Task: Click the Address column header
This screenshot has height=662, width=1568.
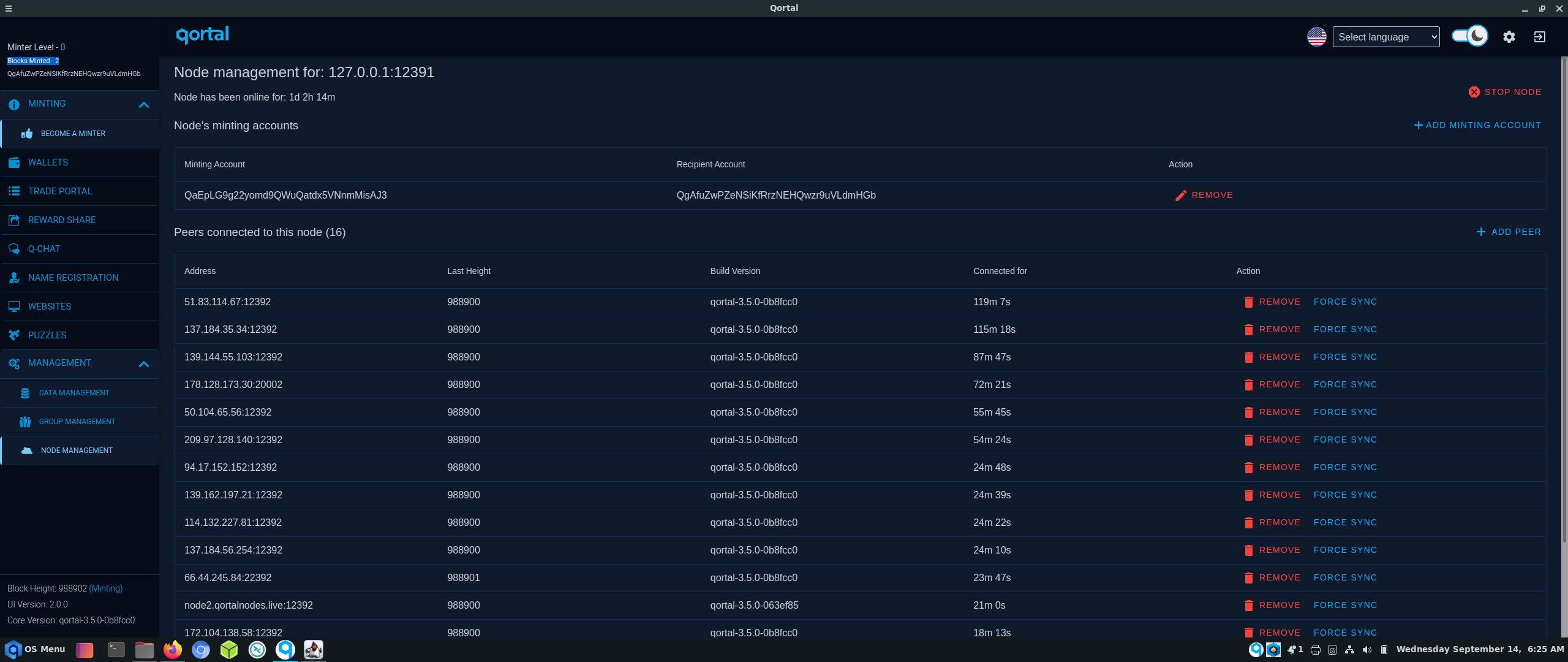Action: point(200,271)
